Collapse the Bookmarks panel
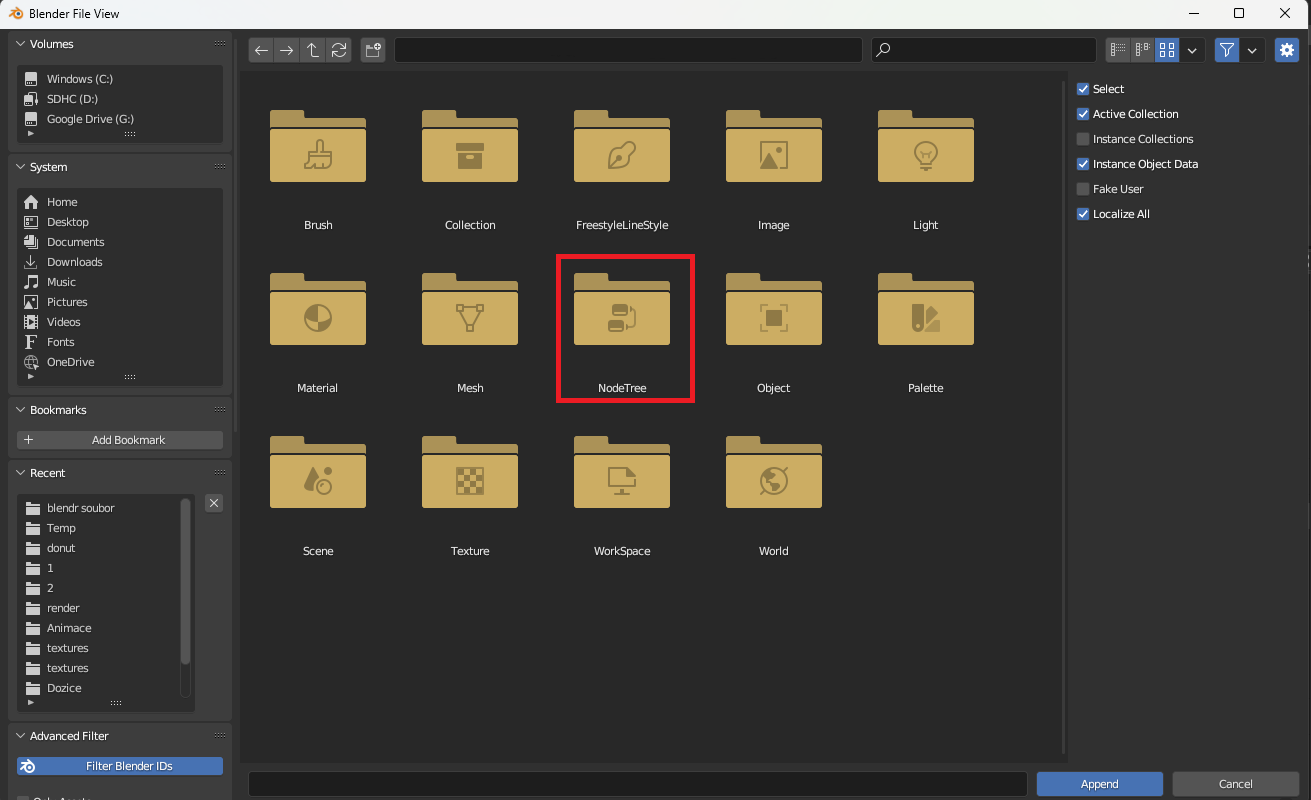1311x800 pixels. (x=22, y=410)
